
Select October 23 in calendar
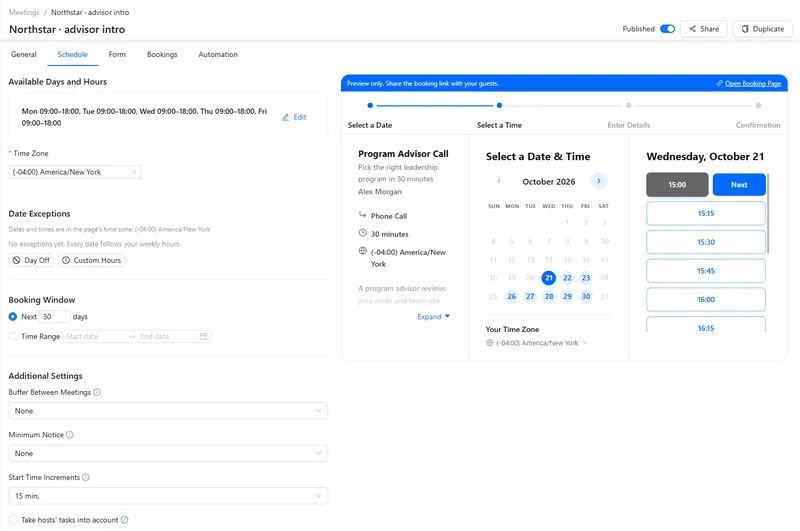point(586,278)
